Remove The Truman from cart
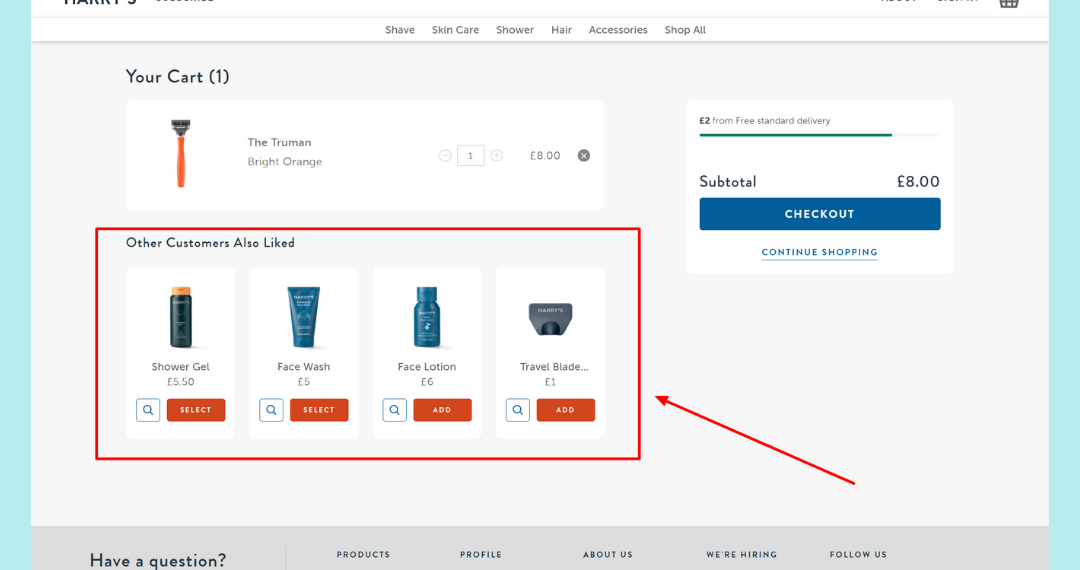The width and height of the screenshot is (1080, 570). [583, 156]
